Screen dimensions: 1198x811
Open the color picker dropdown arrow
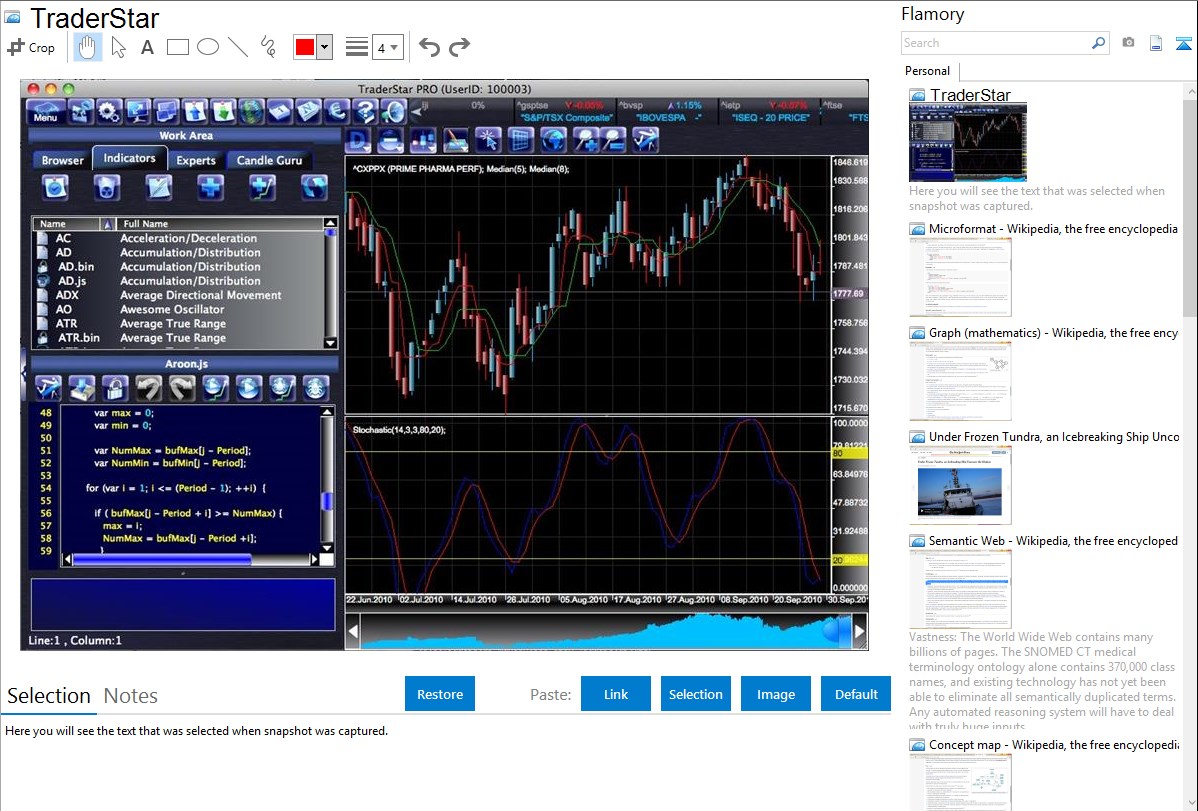(x=324, y=47)
